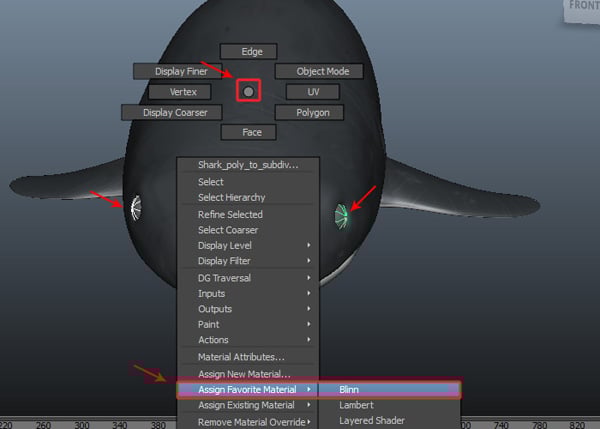The width and height of the screenshot is (600, 429).
Task: Open Assign Existing Material submenu
Action: coord(248,405)
